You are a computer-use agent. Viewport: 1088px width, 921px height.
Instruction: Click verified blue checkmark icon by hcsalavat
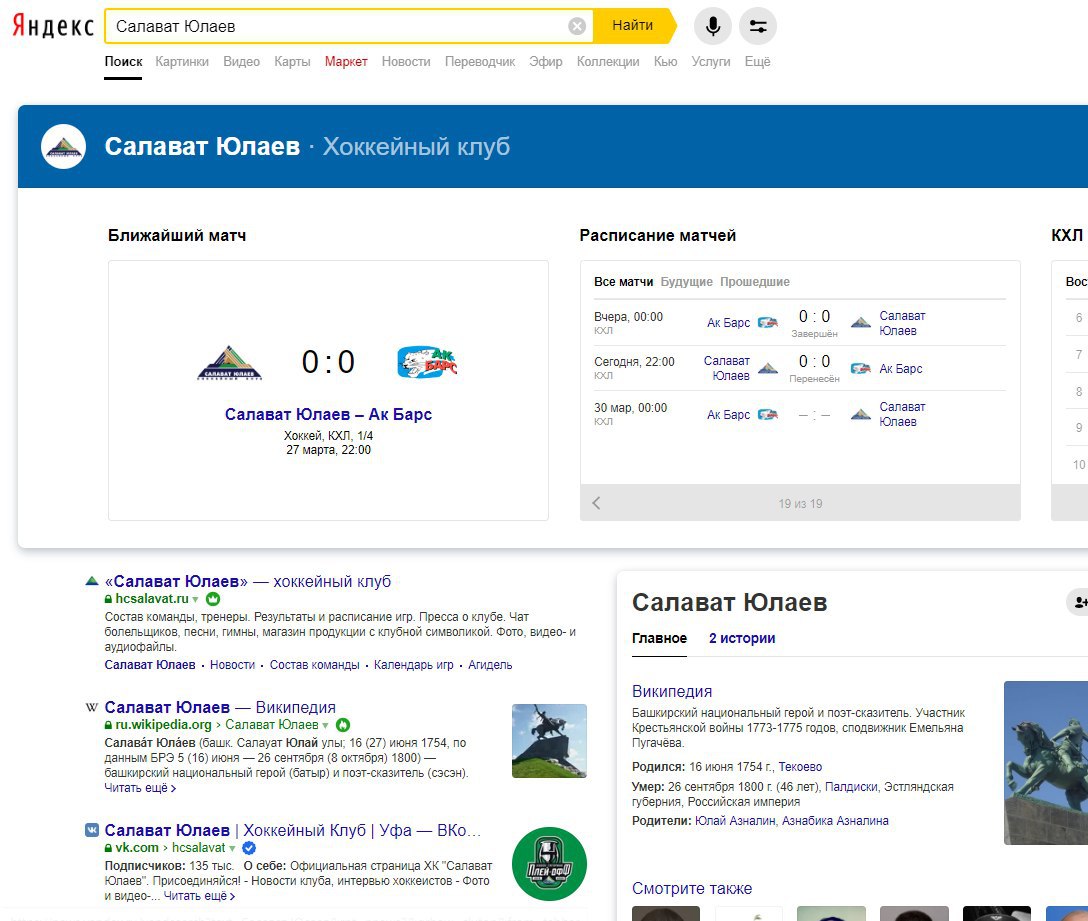pyautogui.click(x=249, y=847)
